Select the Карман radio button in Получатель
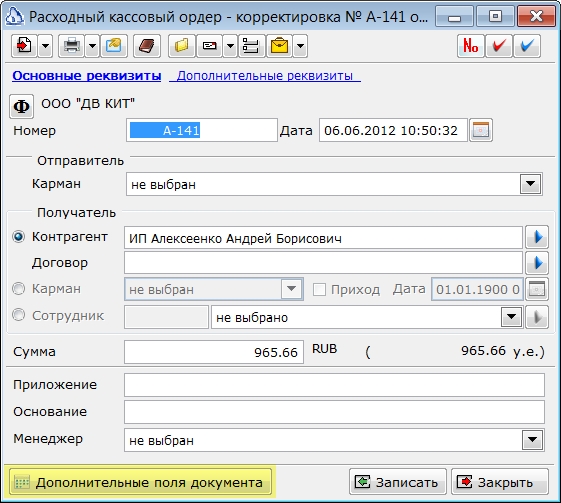Viewport: 561px width, 503px height. (19, 288)
